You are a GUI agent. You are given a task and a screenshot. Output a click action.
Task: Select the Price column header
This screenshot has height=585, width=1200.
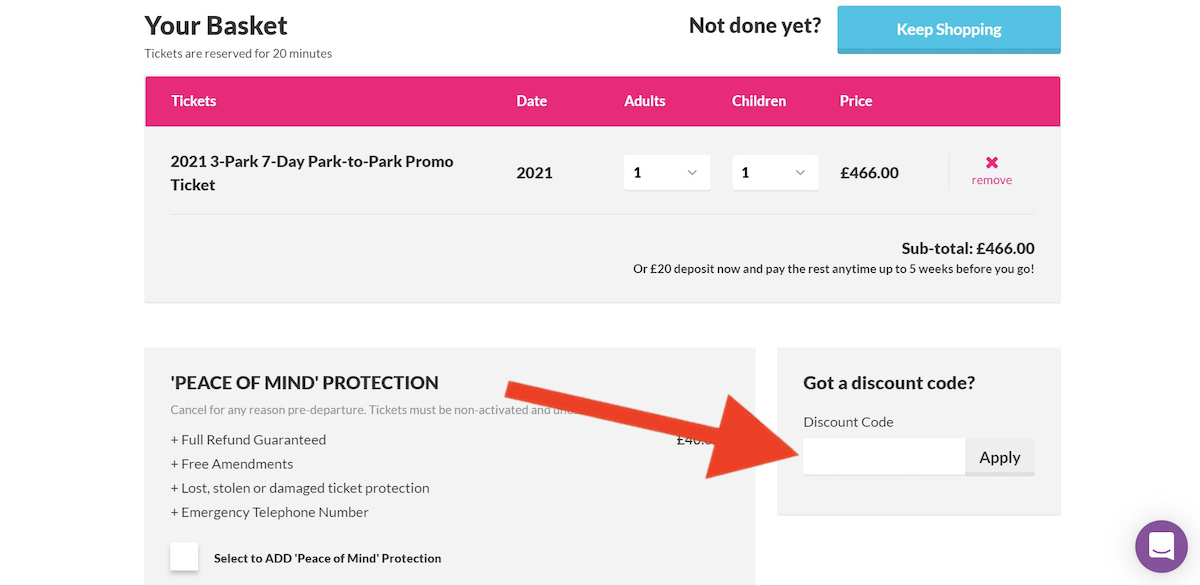point(856,101)
